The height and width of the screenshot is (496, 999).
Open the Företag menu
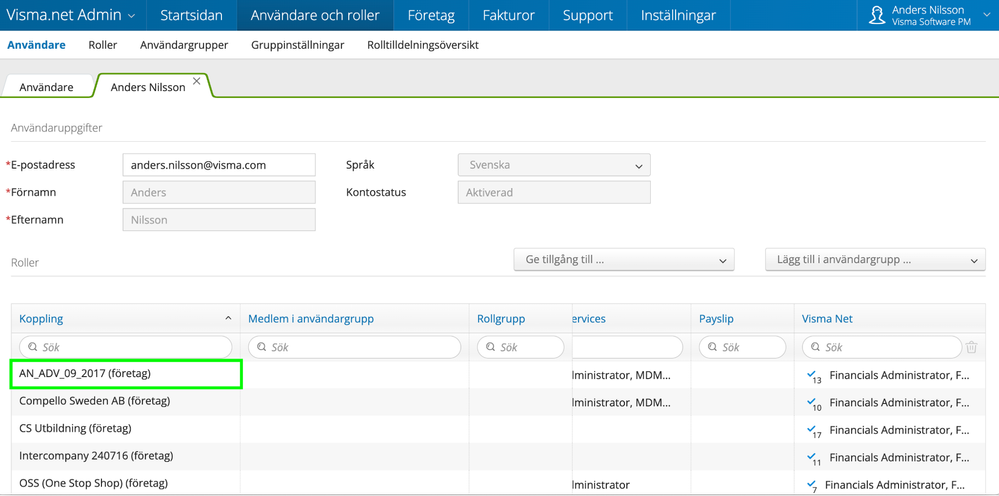431,15
